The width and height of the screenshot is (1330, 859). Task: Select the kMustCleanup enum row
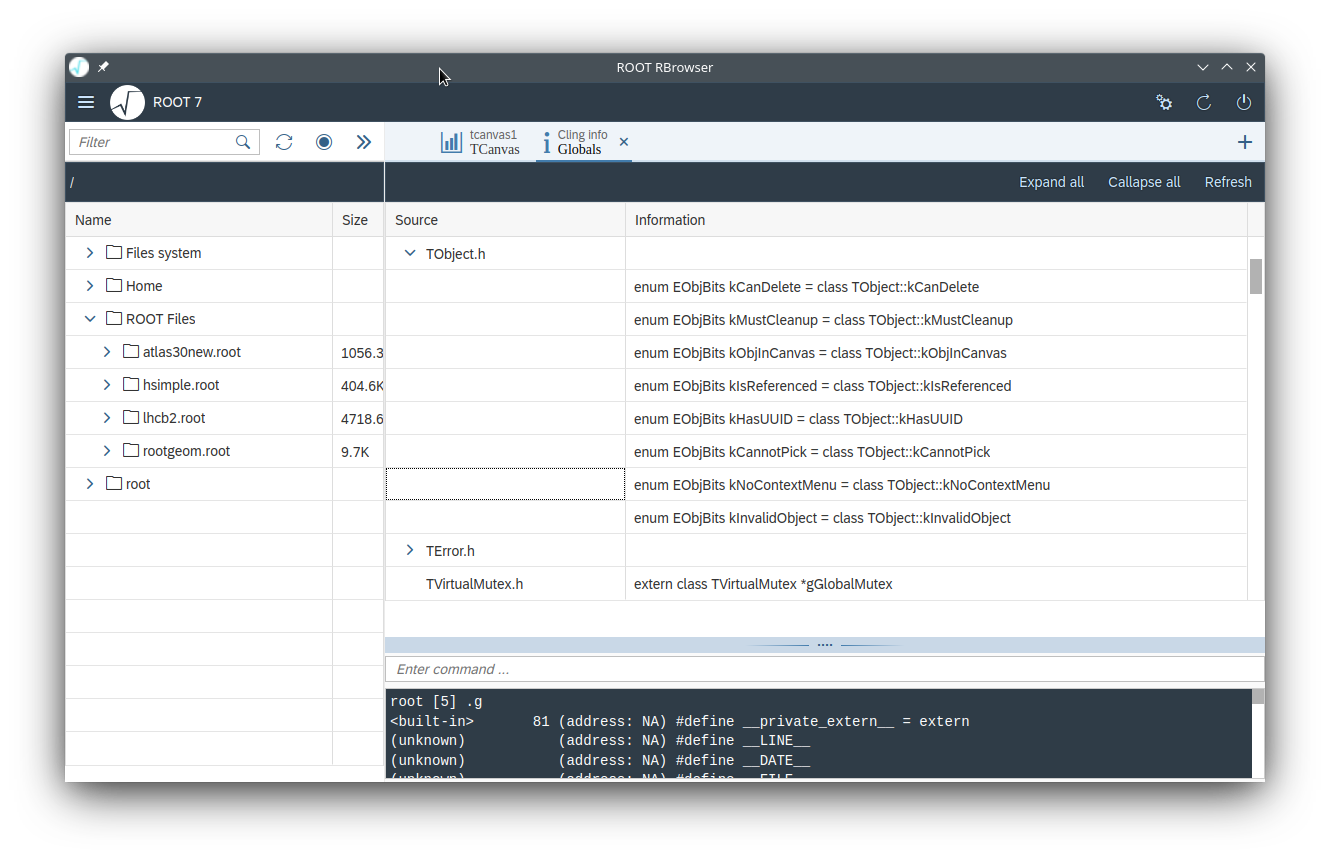tap(816, 320)
